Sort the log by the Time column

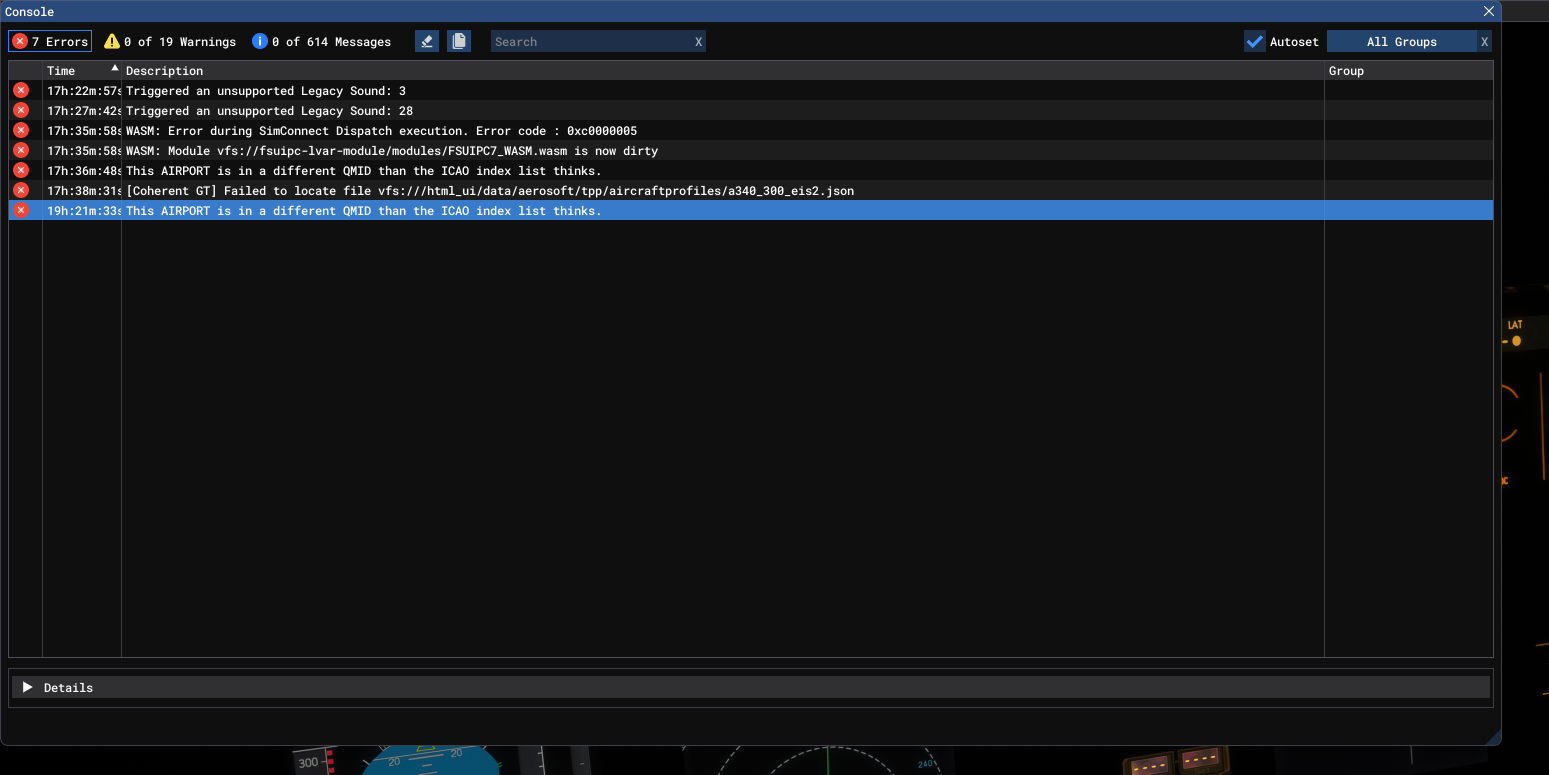[80, 70]
